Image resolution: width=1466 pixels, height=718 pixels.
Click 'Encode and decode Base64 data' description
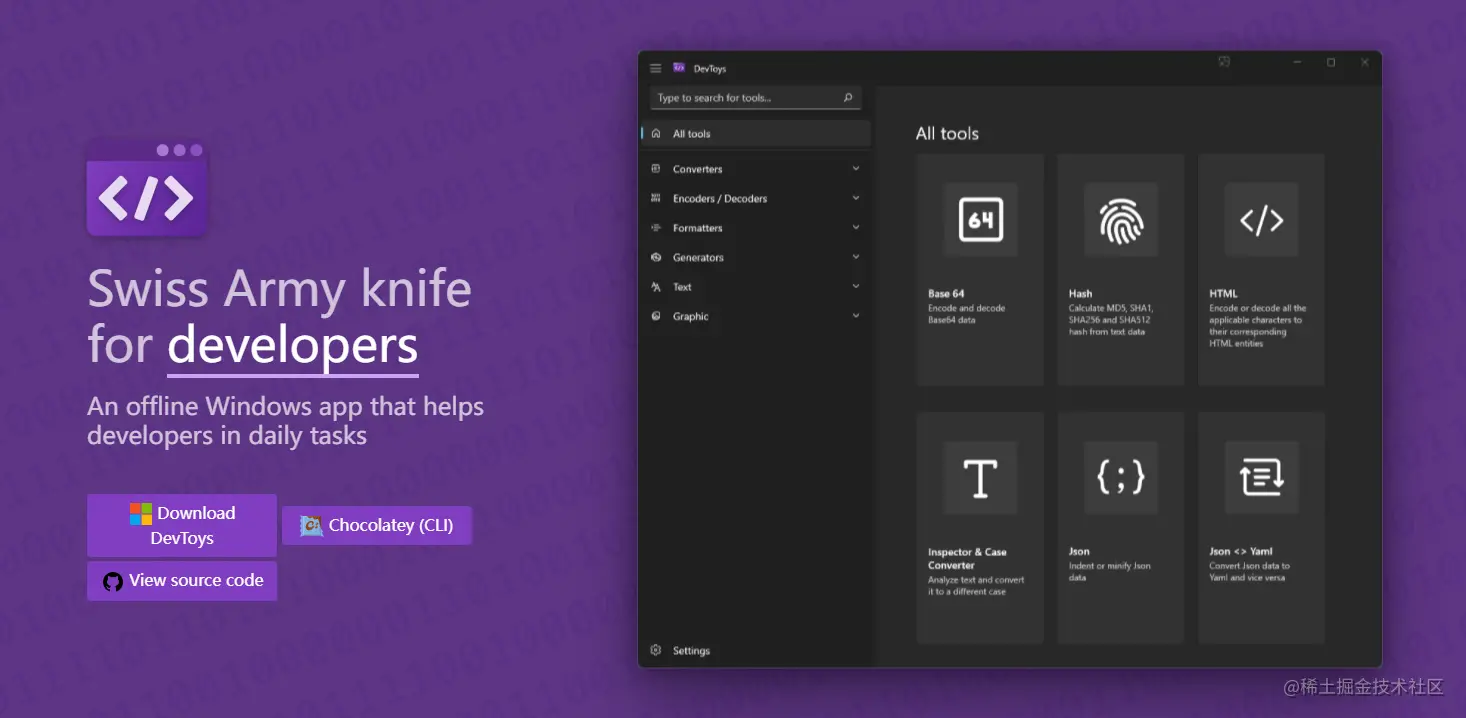coord(967,314)
